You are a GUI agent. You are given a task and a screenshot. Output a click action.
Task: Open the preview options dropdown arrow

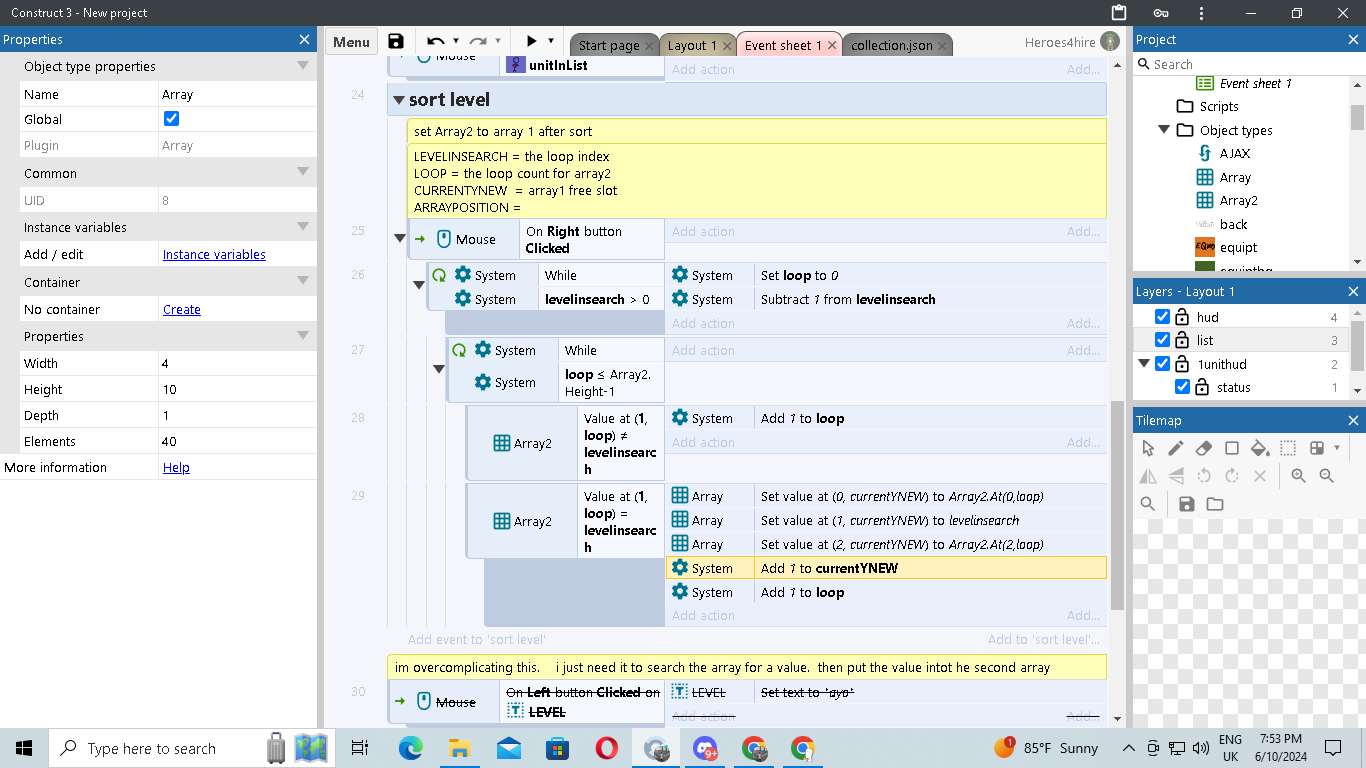(x=550, y=41)
